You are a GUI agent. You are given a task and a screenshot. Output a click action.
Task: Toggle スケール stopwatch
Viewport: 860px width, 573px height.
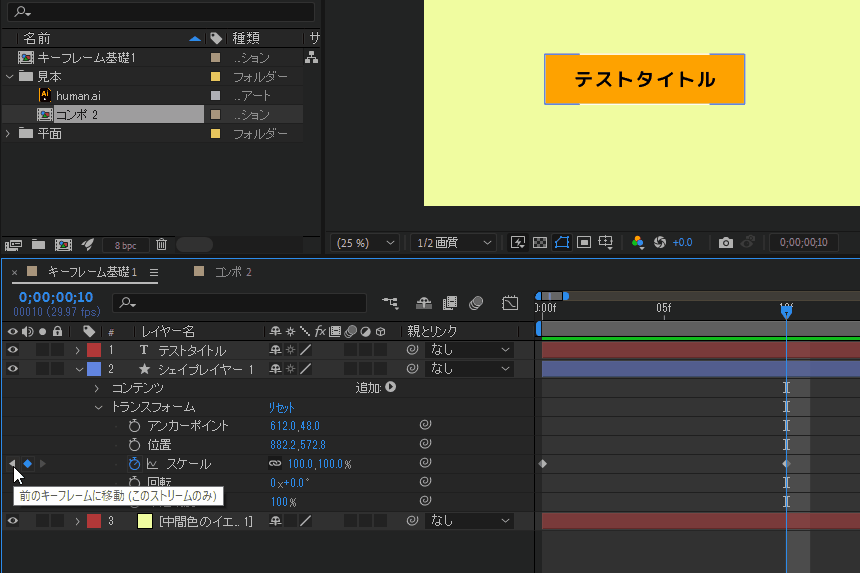click(x=134, y=463)
